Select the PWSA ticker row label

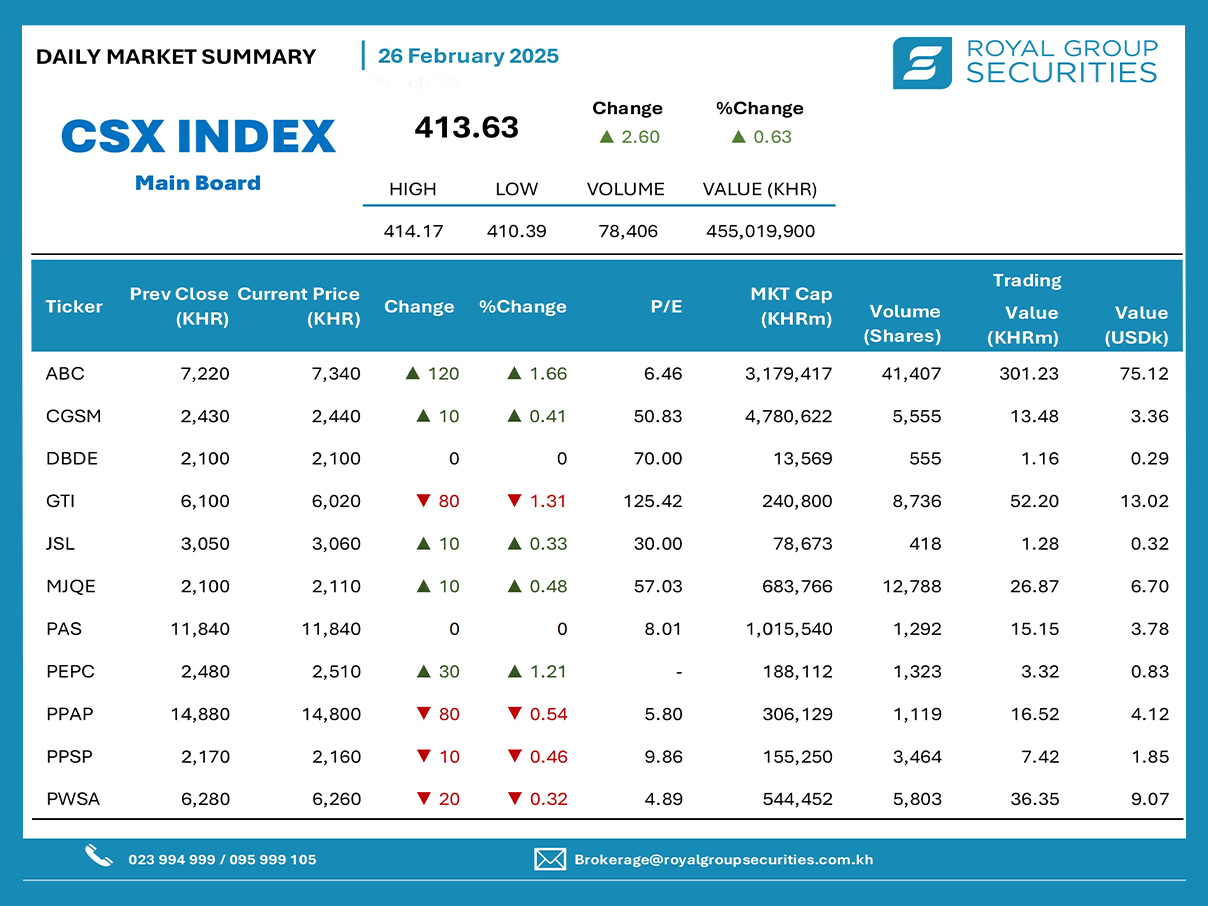click(72, 799)
